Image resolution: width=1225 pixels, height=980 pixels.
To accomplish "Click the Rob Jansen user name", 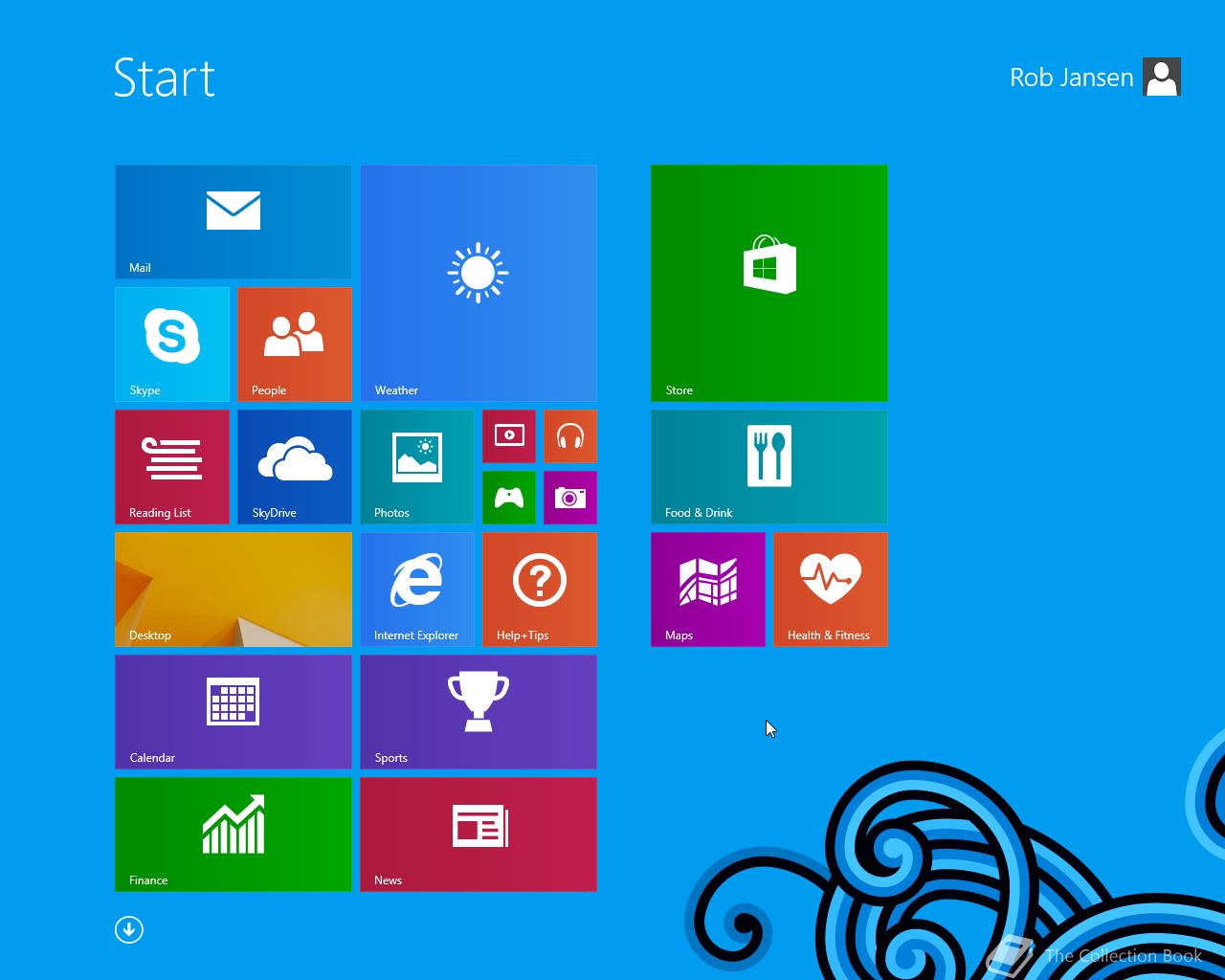I will 1072,78.
